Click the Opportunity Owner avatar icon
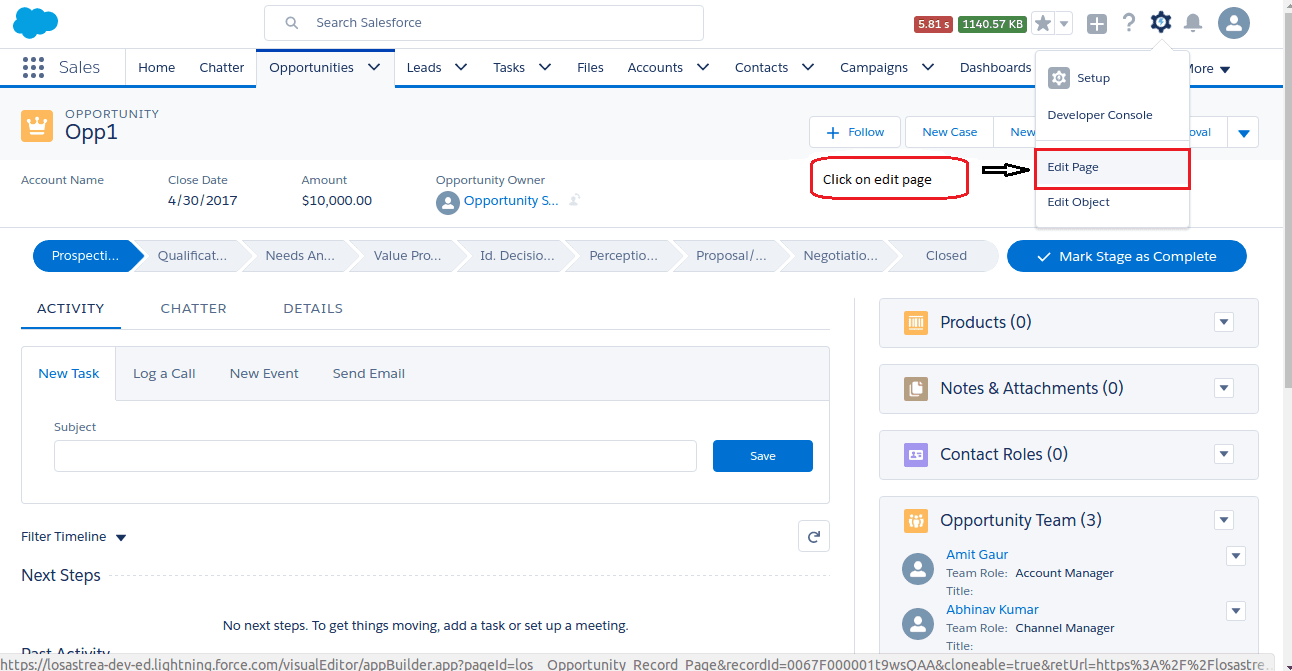The height and width of the screenshot is (671, 1292). click(447, 203)
